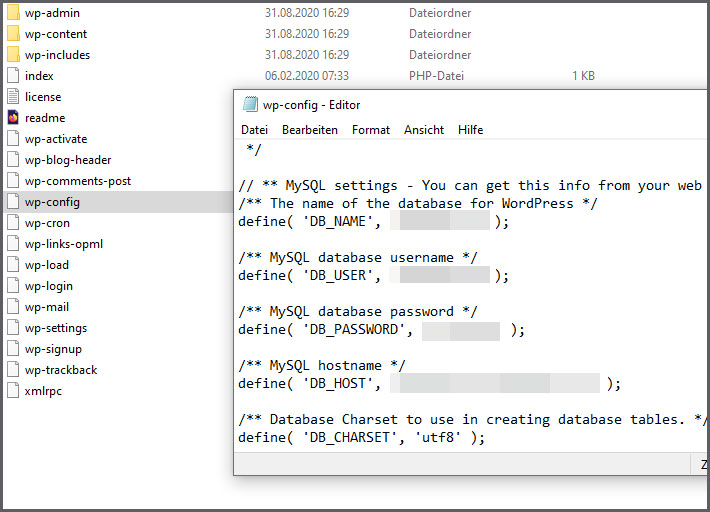
Task: Select the wp-load file name
Action: pyautogui.click(x=47, y=265)
